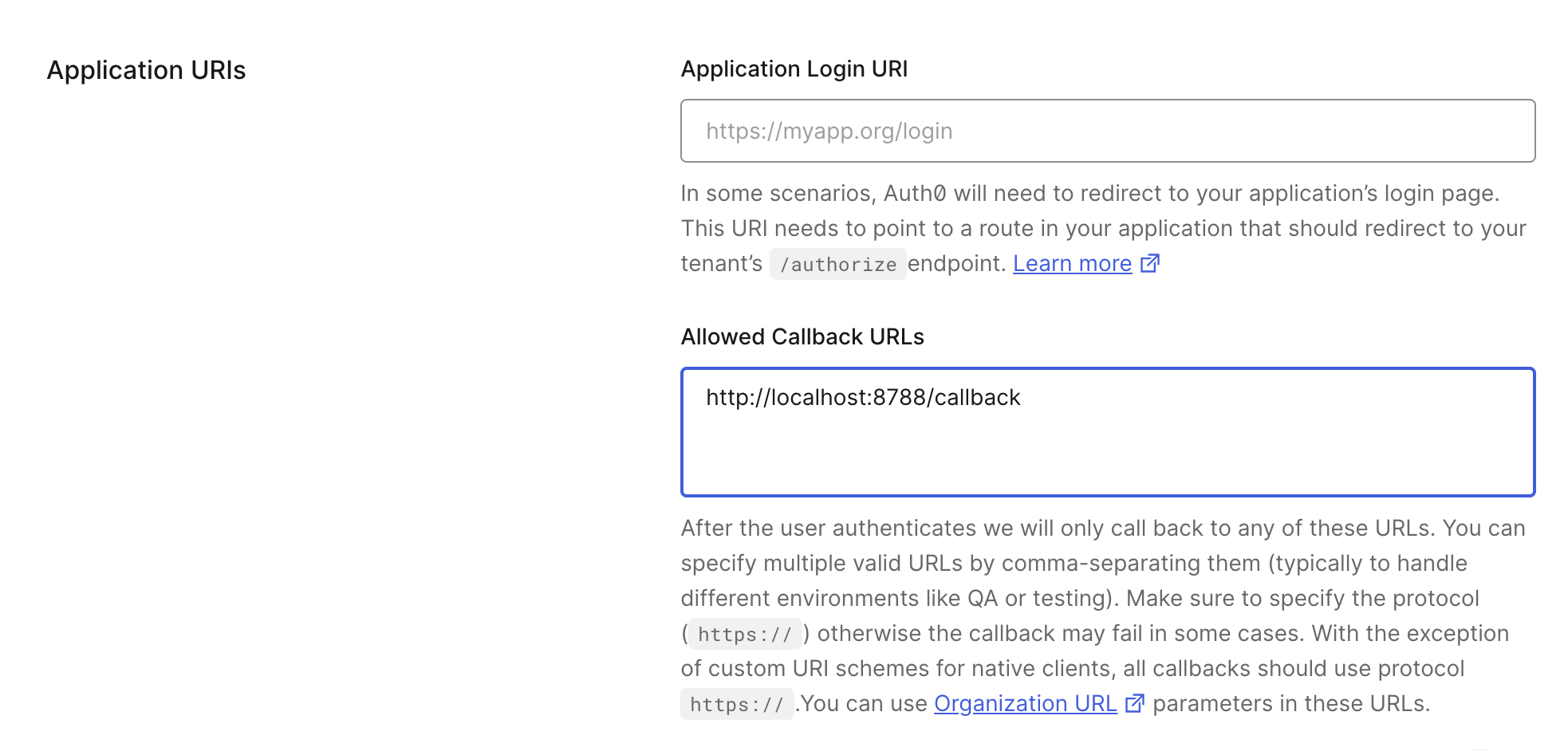
Task: Click external link icon beside Learn more
Action: click(1150, 264)
